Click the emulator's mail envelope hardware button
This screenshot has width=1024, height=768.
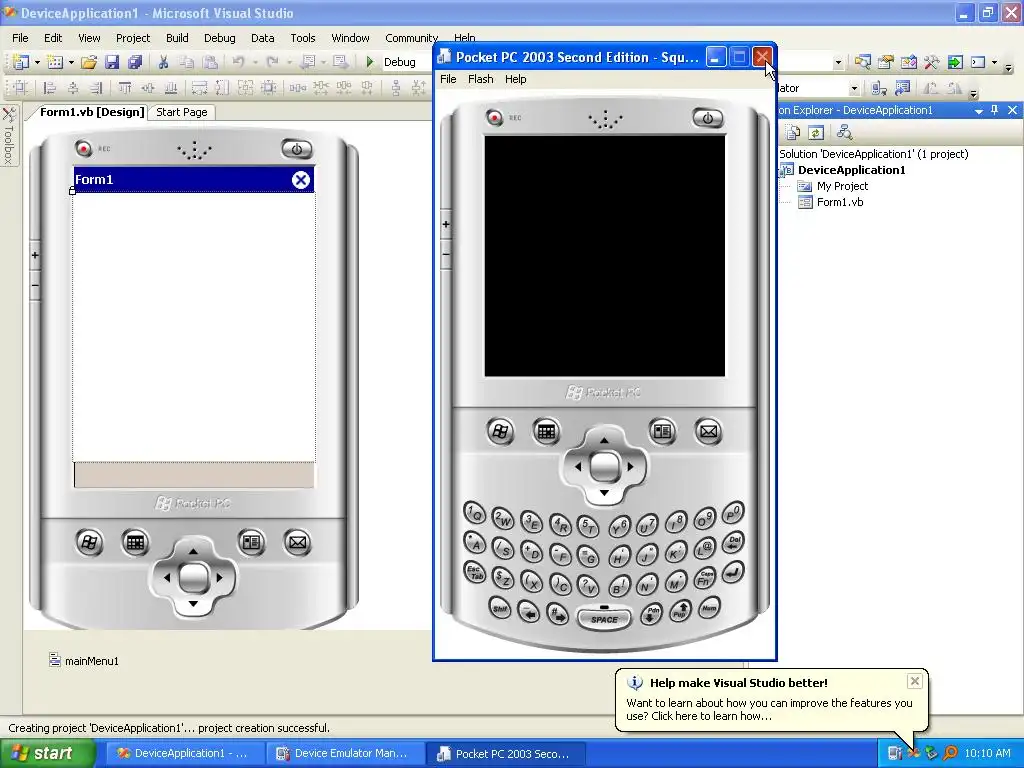(x=709, y=432)
